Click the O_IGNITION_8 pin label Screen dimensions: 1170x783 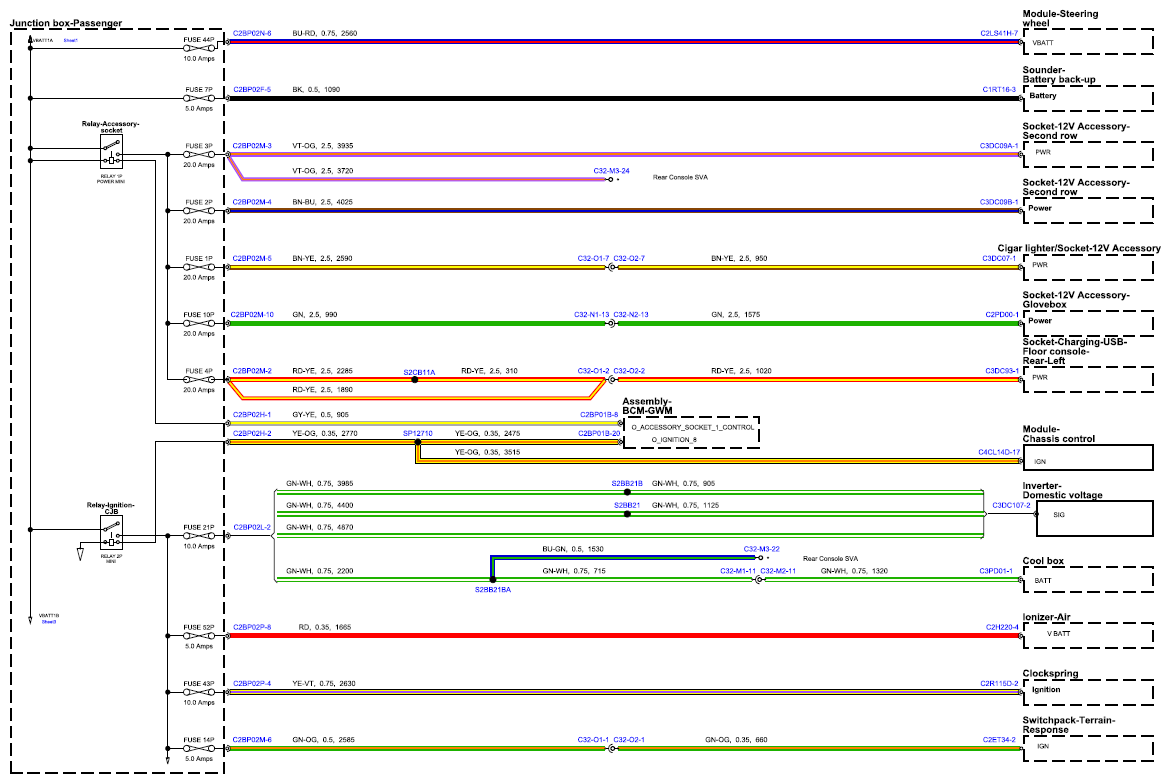coord(674,440)
